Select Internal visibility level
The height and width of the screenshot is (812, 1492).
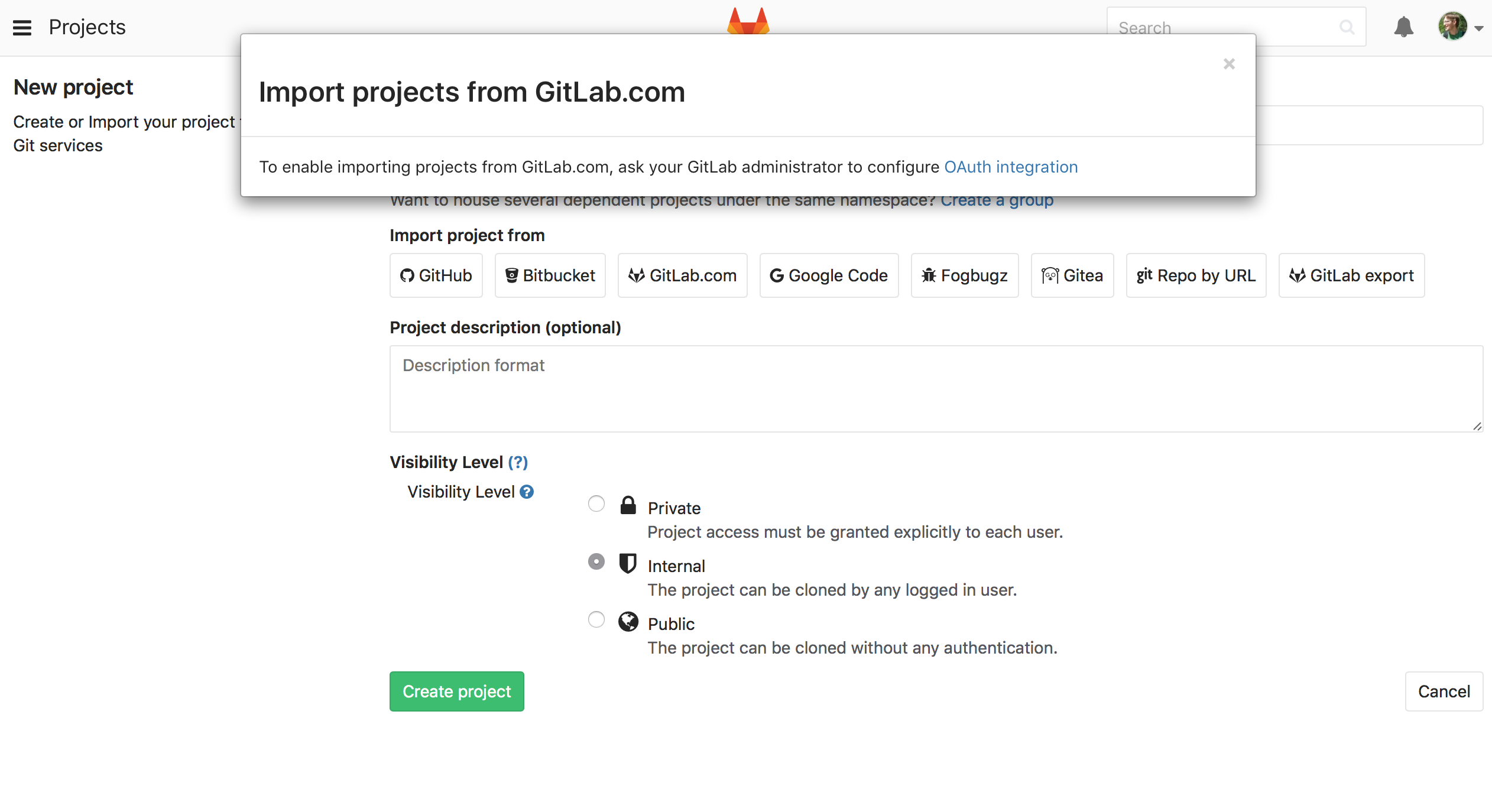[596, 561]
